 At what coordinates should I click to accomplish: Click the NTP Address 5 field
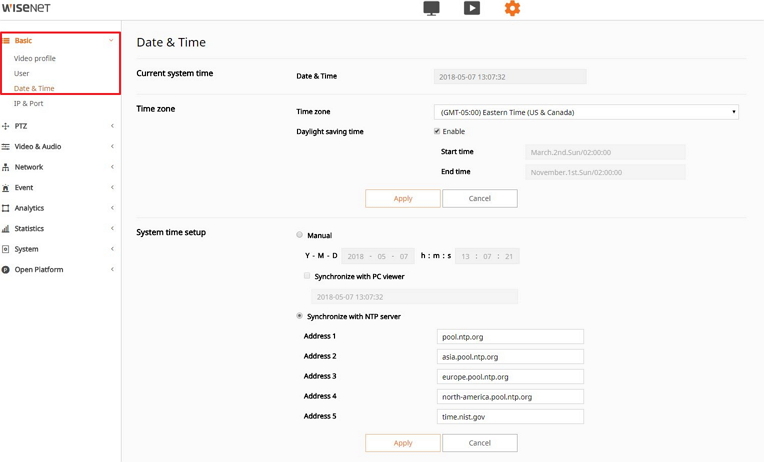coord(510,417)
